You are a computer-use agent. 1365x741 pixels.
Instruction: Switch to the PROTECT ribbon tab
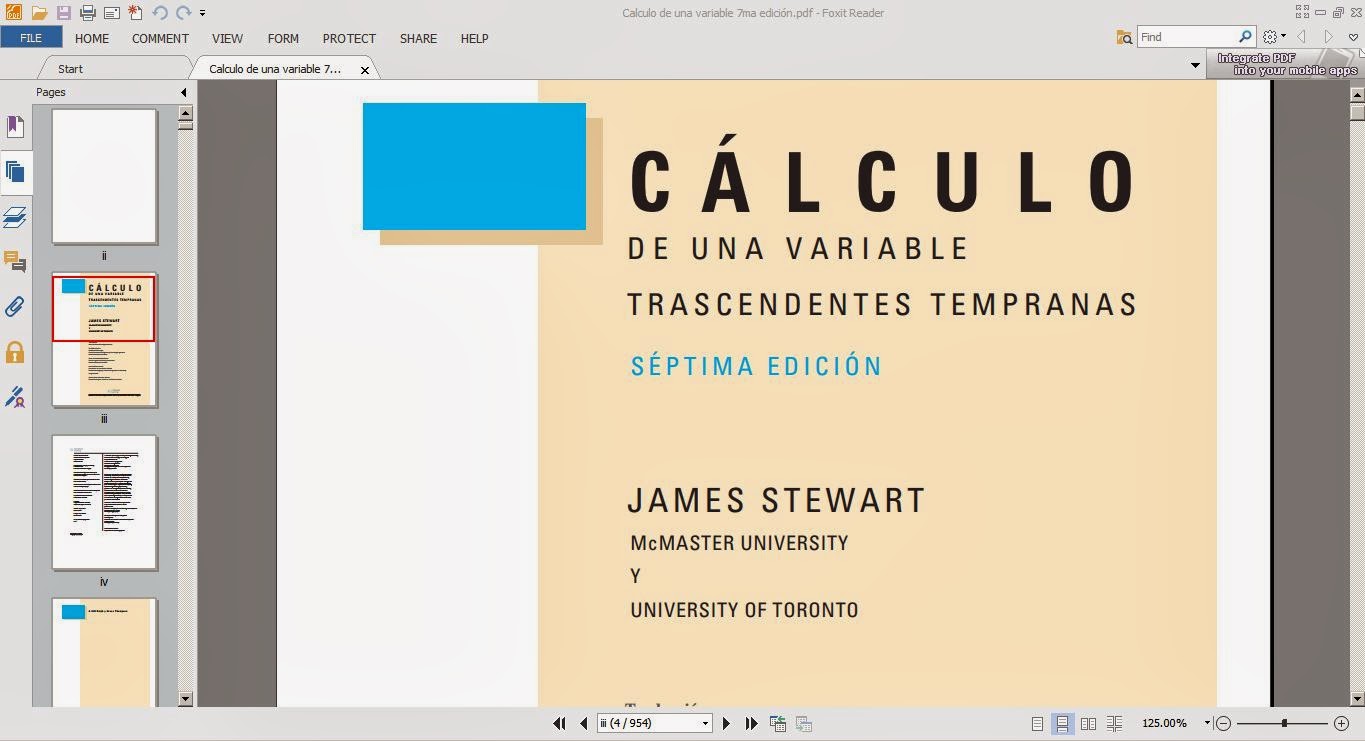[x=349, y=38]
